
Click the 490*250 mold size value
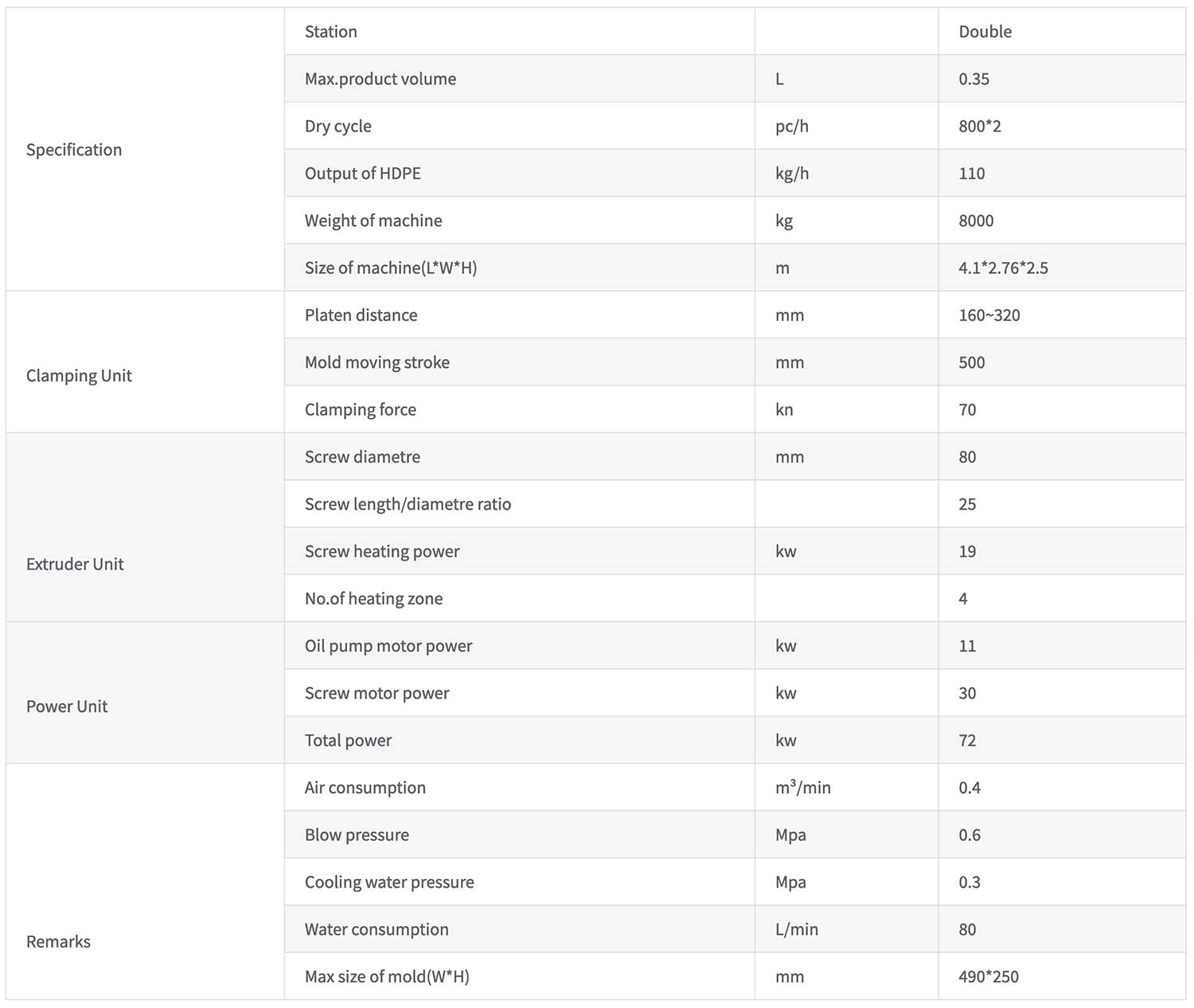[989, 977]
